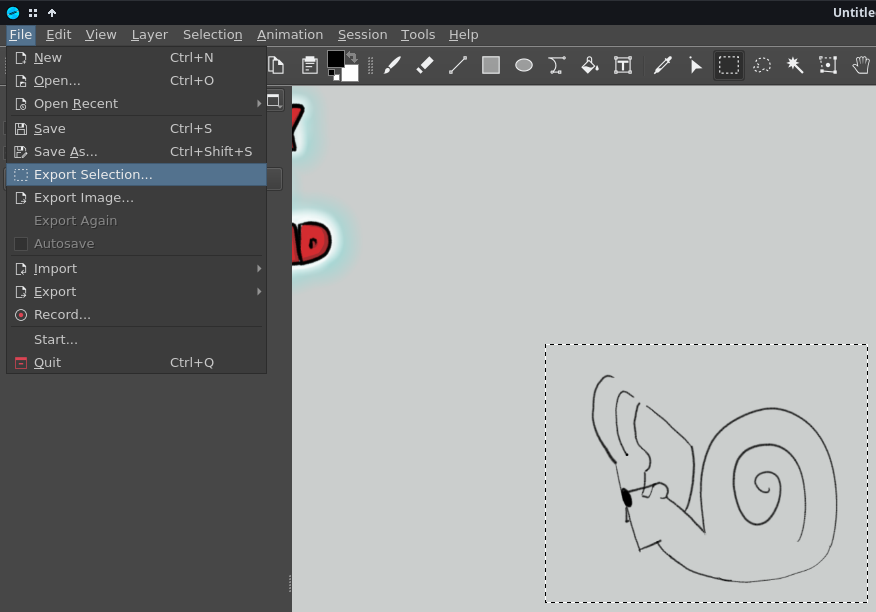The image size is (876, 612).
Task: Click the Paste clipboard toolbar icon
Action: (x=310, y=66)
